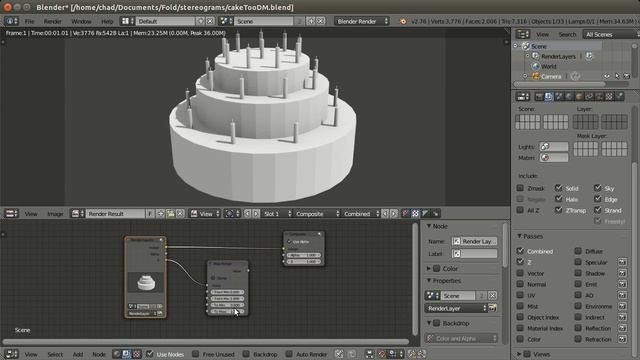
Task: Open the Render properties tab icon
Action: (x=539, y=96)
